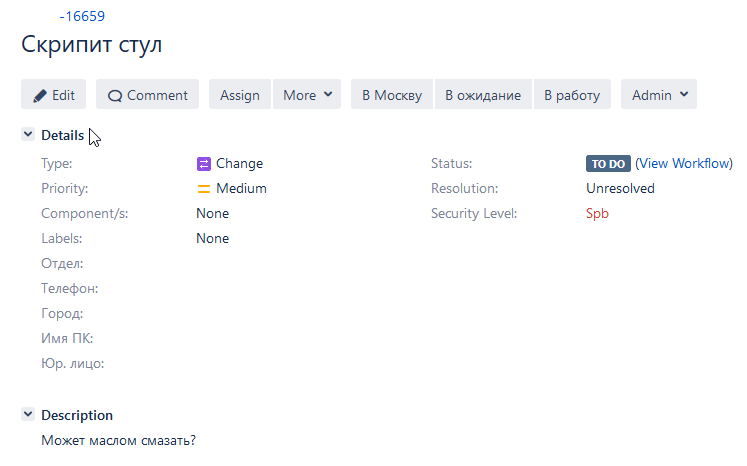
Task: Click the speech bubble icon on Comment
Action: (115, 96)
